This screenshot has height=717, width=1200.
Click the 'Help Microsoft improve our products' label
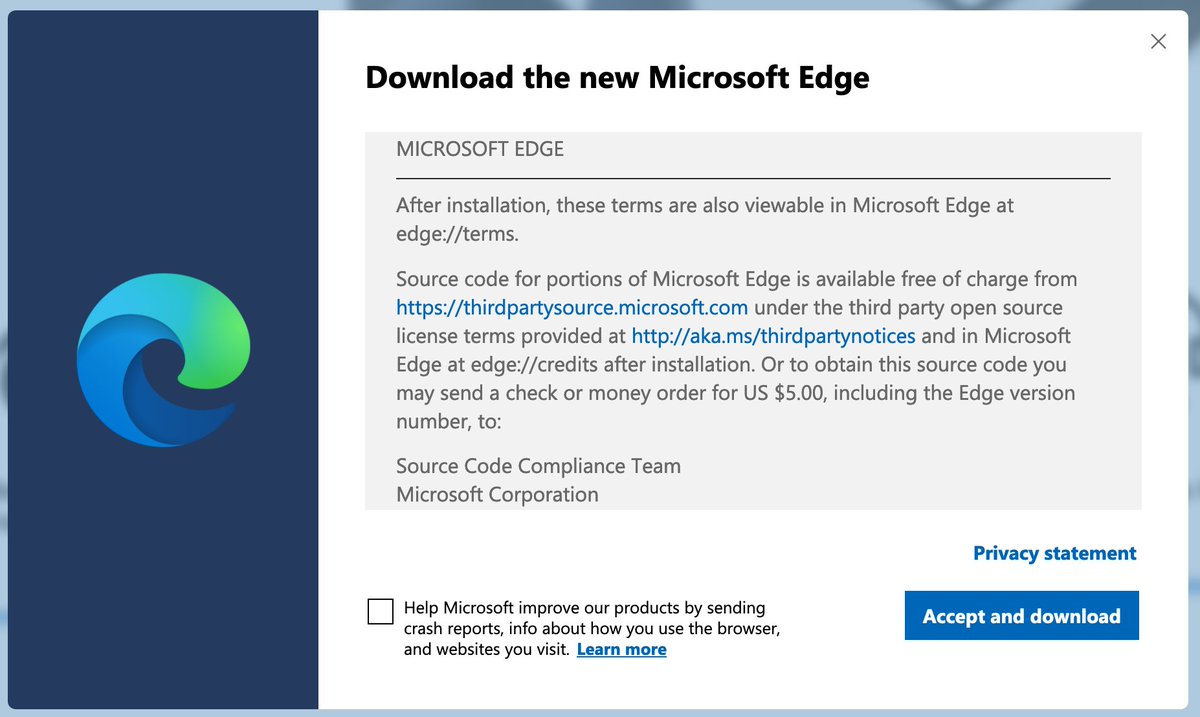click(x=592, y=628)
